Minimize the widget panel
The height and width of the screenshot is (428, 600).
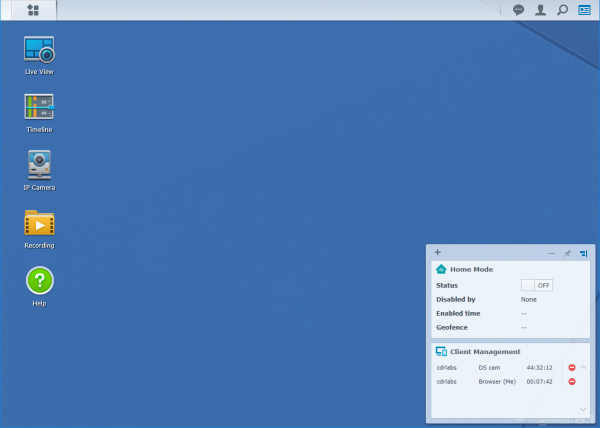tap(551, 253)
